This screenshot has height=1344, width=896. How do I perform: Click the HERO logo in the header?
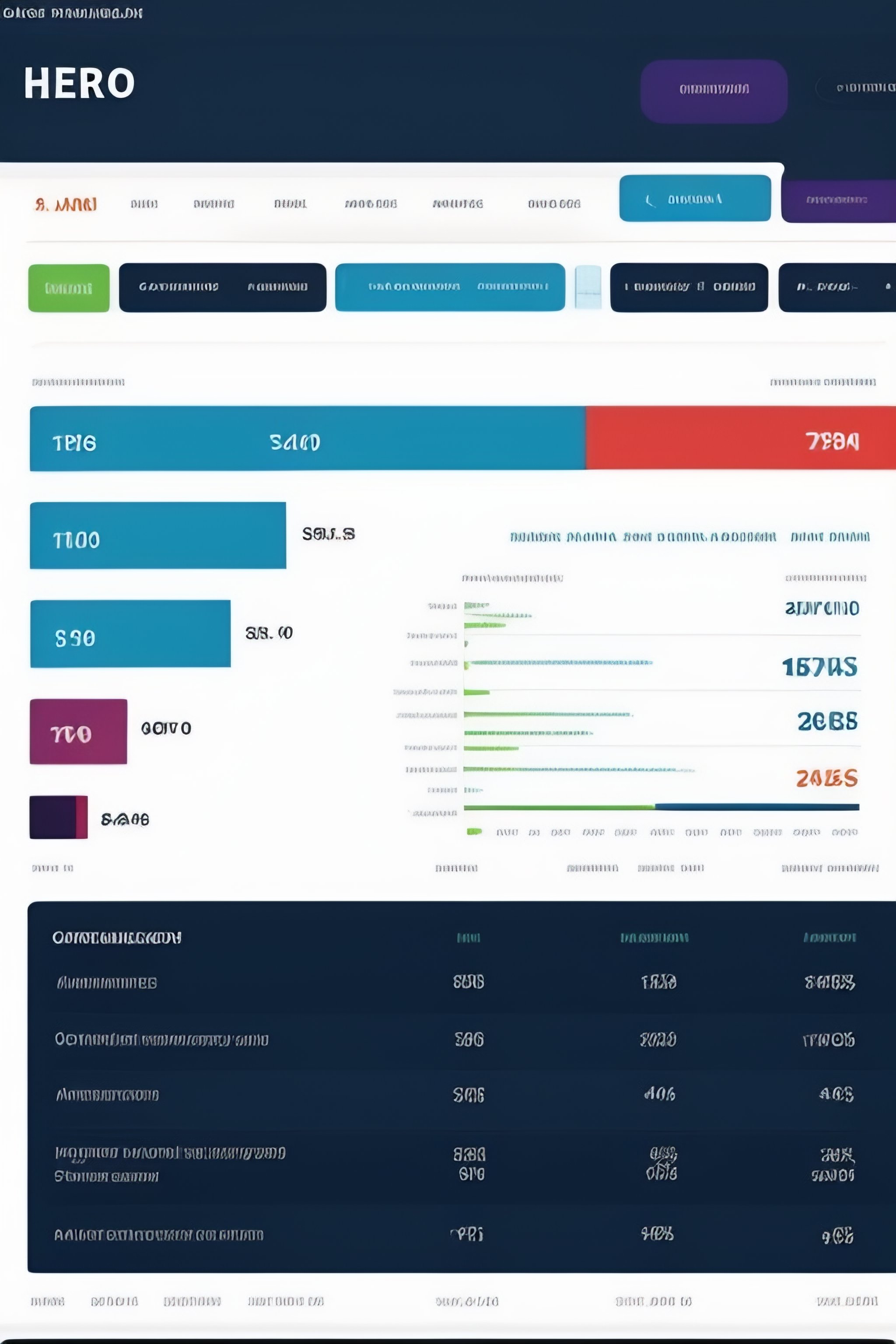click(80, 84)
